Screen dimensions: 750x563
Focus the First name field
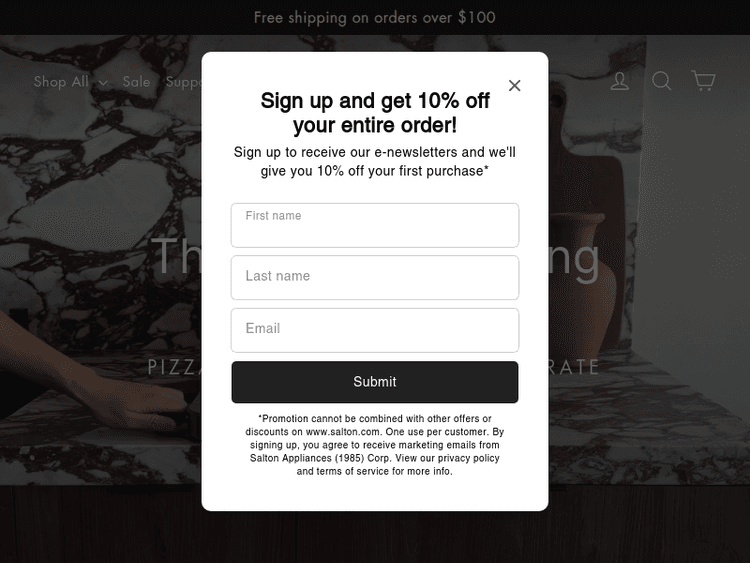[375, 225]
